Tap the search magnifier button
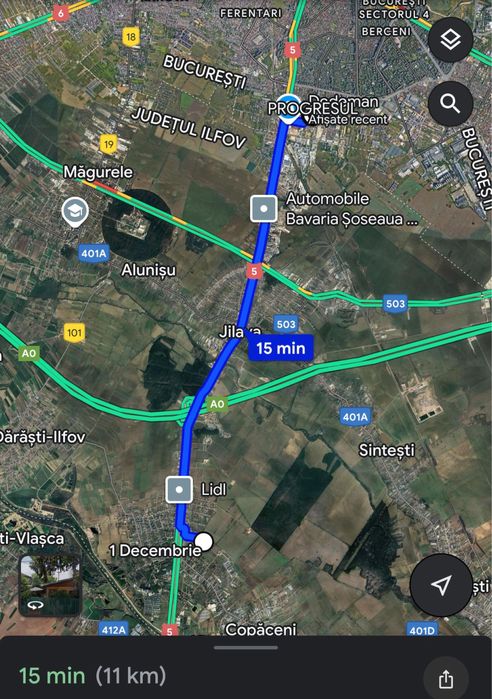This screenshot has height=699, width=492. click(451, 104)
